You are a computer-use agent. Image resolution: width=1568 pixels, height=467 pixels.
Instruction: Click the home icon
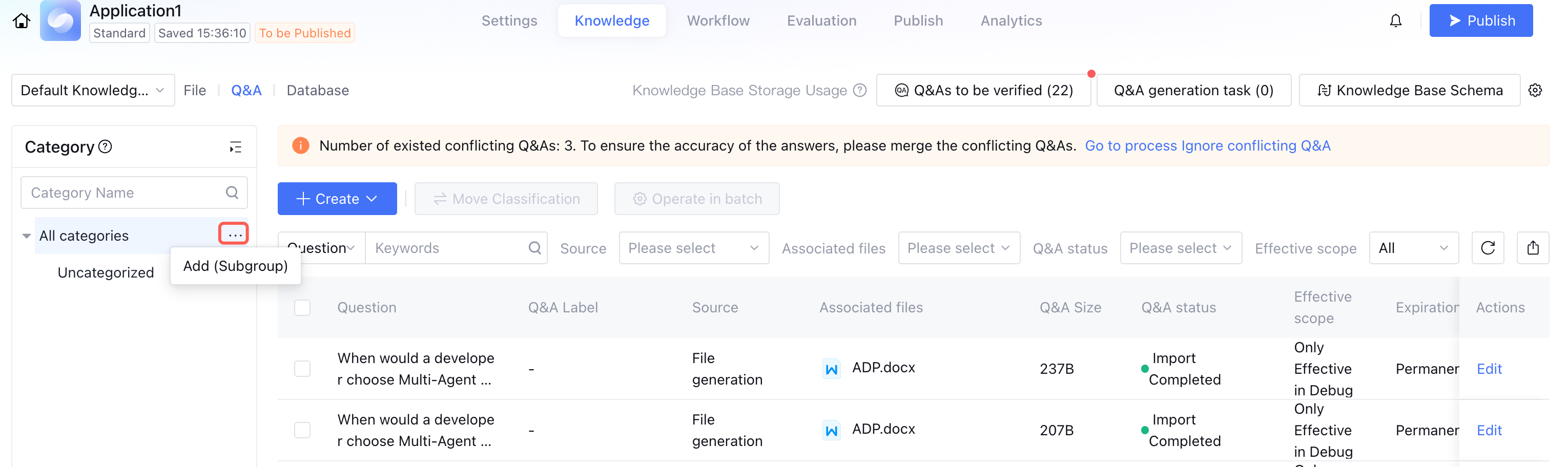click(x=22, y=20)
